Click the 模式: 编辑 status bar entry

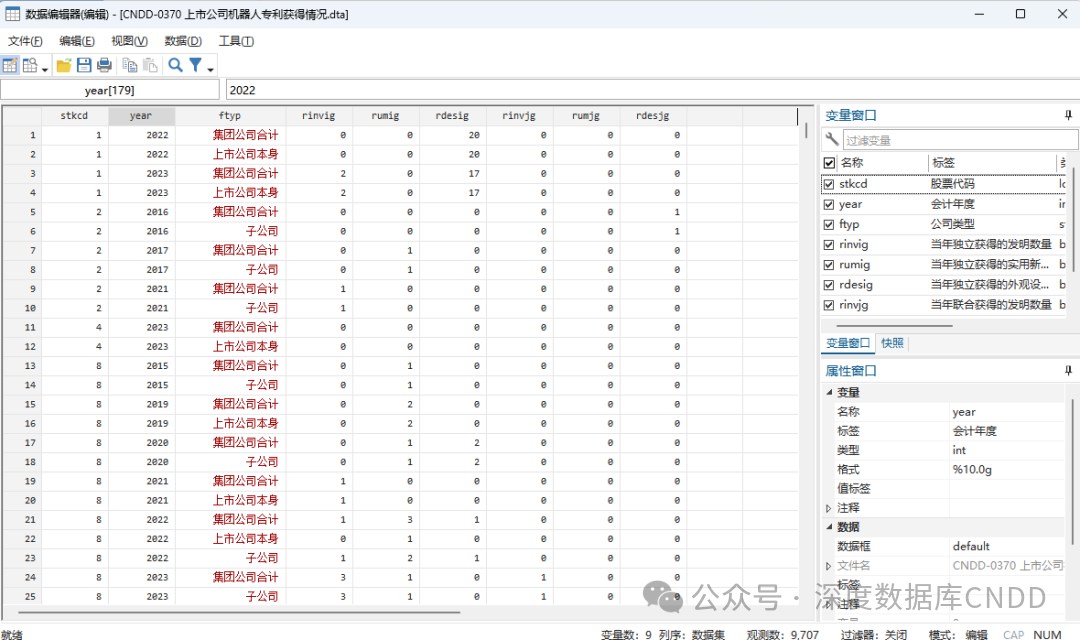pos(958,634)
